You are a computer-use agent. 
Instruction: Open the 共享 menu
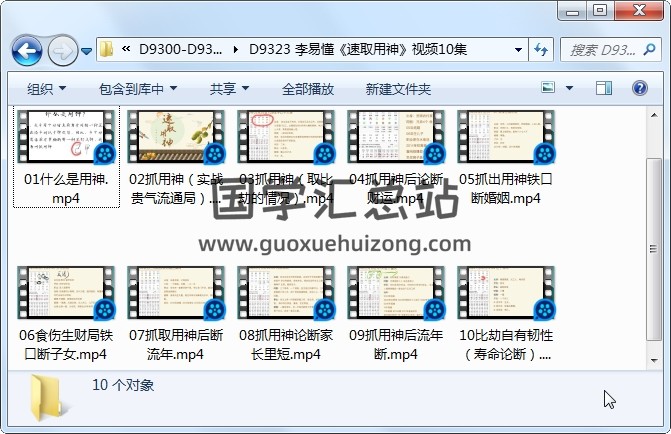[x=229, y=89]
